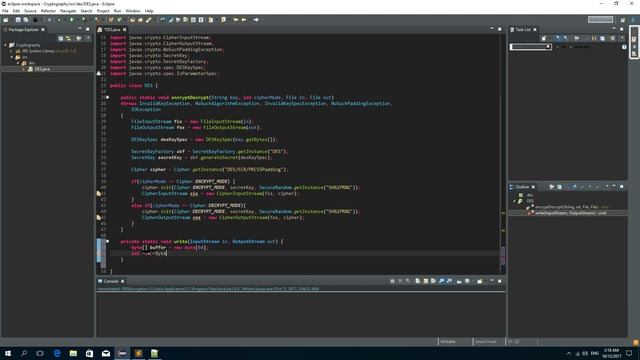The width and height of the screenshot is (640, 360).
Task: Toggle Scroll Lock in Console toolbar
Action: point(426,281)
